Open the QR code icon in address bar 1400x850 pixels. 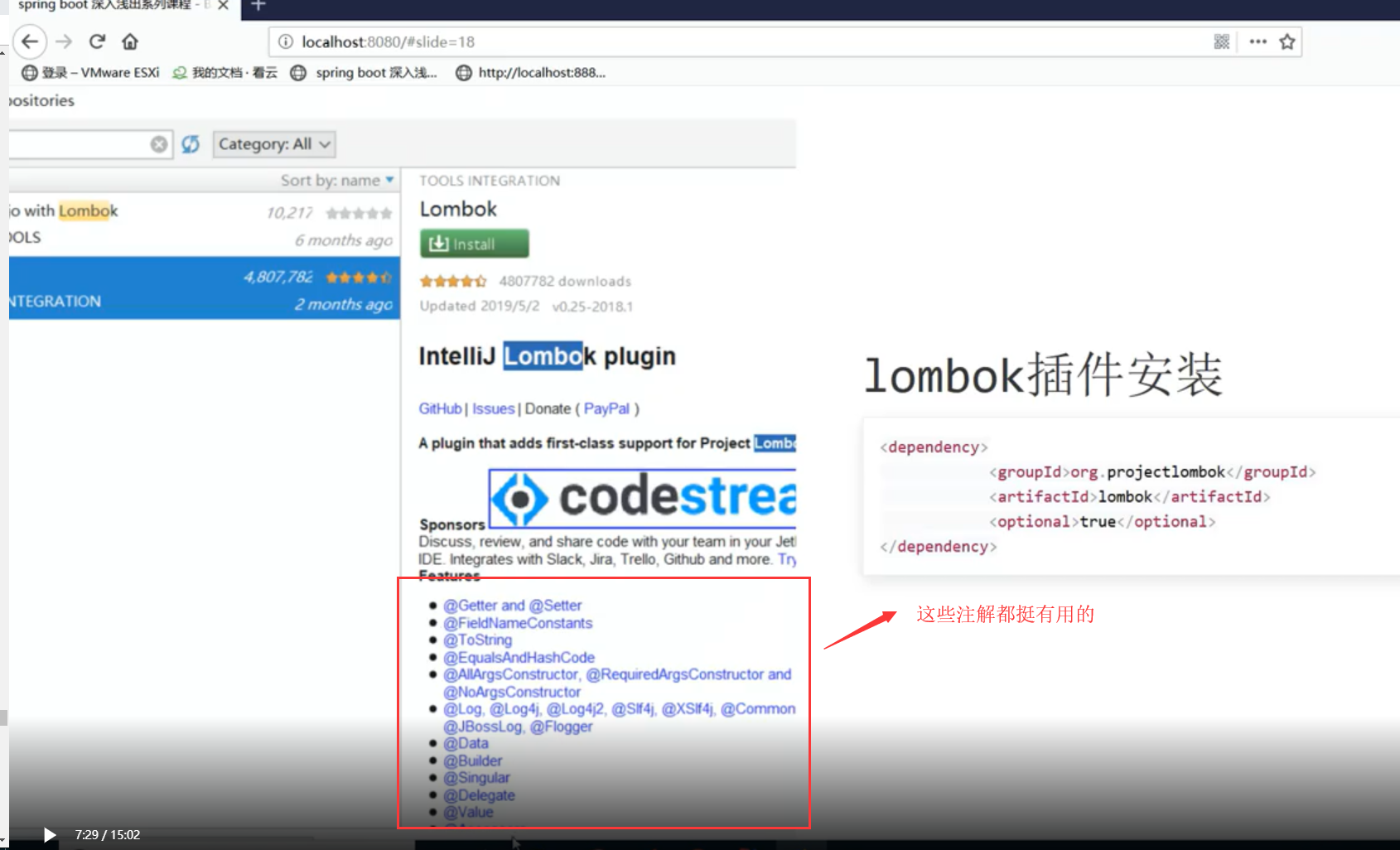1221,41
